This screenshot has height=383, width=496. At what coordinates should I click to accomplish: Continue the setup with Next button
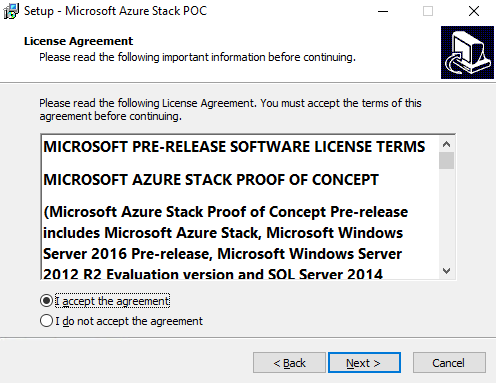(364, 363)
